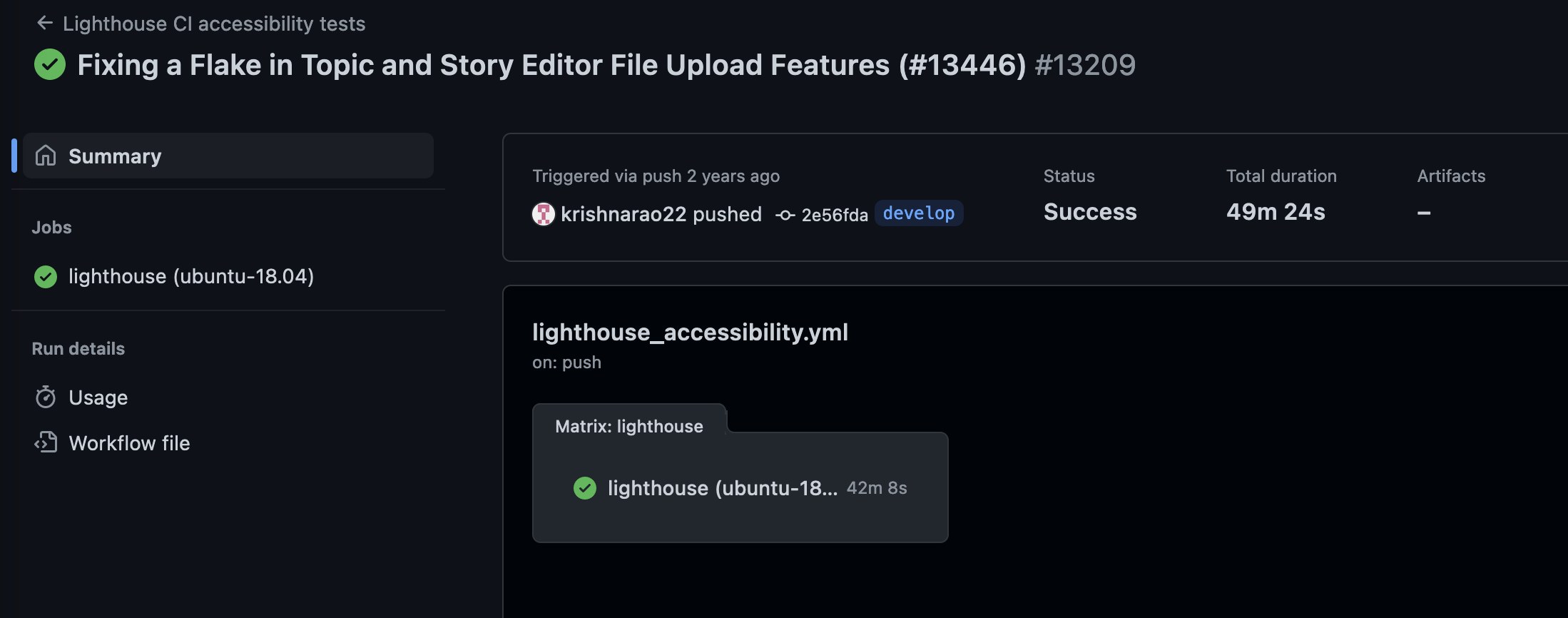
Task: Select the checkmark next to lighthouse (ubuntu-18.04) job
Action: [45, 276]
